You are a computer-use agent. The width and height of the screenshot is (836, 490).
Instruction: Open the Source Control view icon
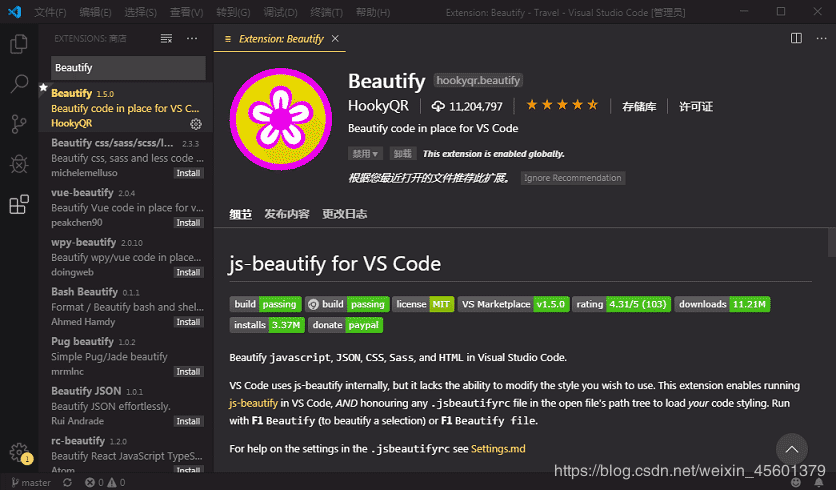click(x=18, y=124)
